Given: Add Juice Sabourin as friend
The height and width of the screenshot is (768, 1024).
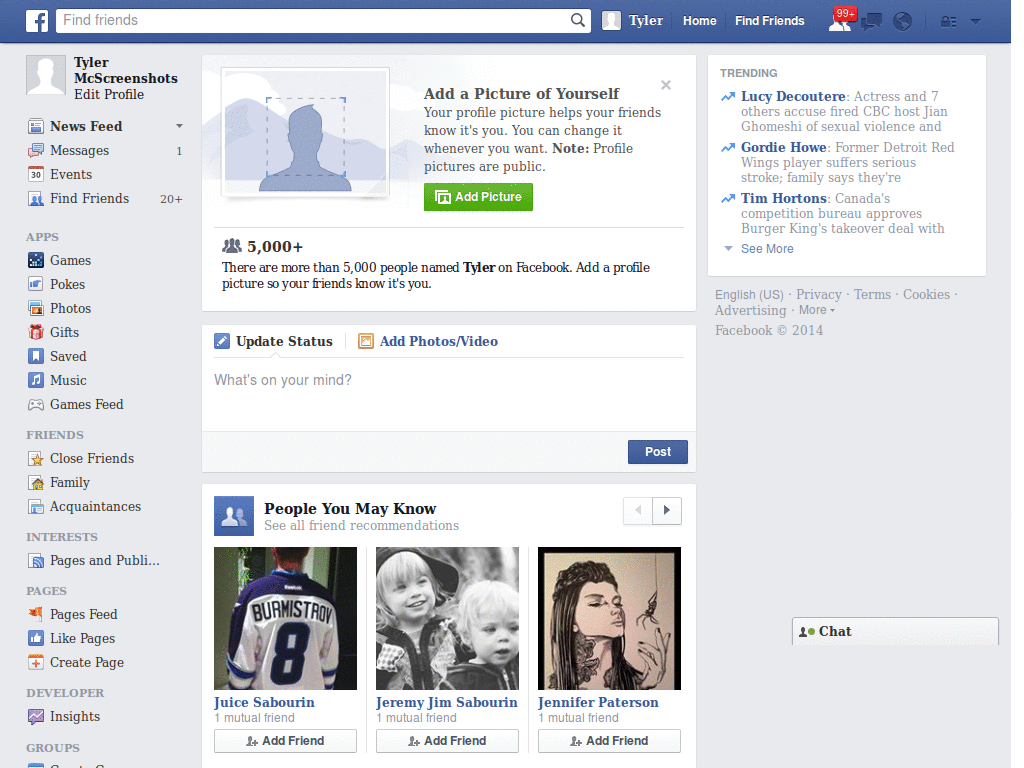Looking at the screenshot, I should [285, 741].
